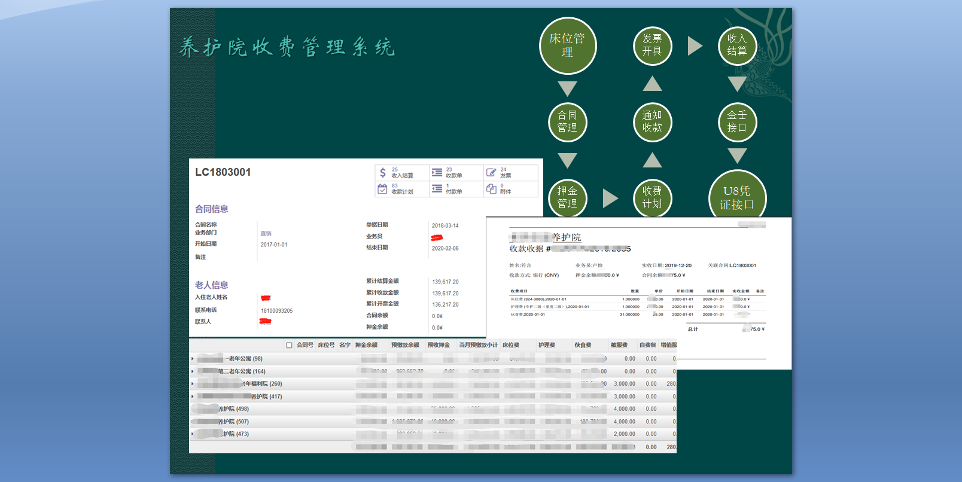The image size is (962, 482).
Task: Click the 通知收款 circle in flowchart
Action: [652, 121]
